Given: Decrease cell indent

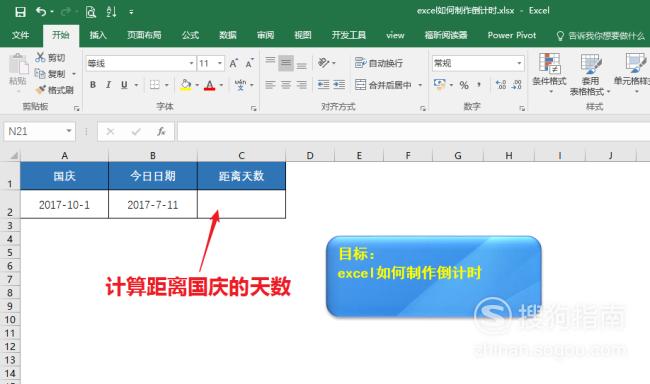Looking at the screenshot, I should coord(323,85).
